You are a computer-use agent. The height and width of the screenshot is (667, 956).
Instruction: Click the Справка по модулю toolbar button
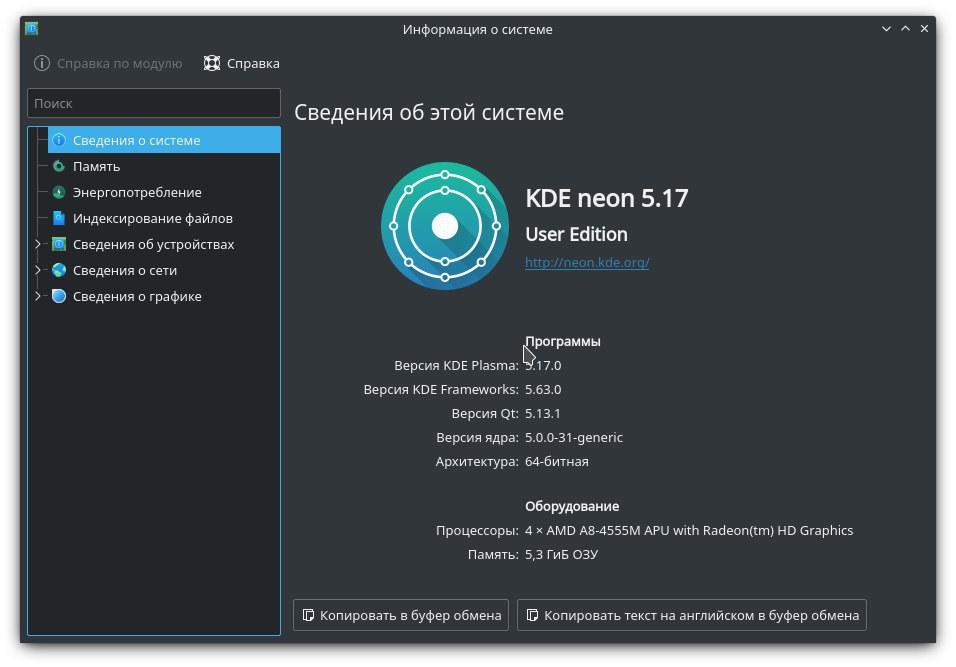tap(109, 63)
